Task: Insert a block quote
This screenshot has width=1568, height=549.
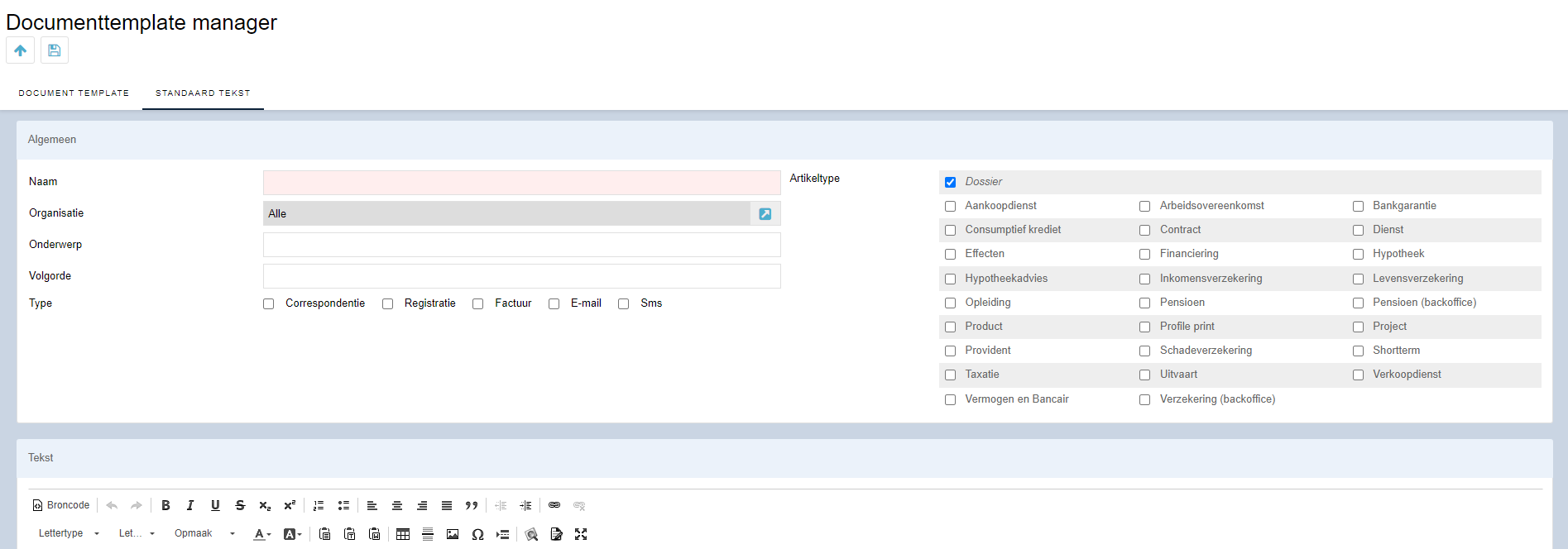Action: coord(472,505)
